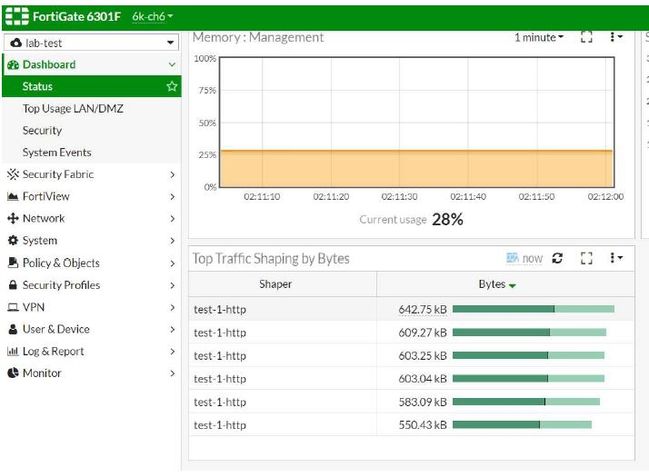Open Top Traffic Shaping widget options menu
This screenshot has width=649, height=476.
(x=617, y=258)
